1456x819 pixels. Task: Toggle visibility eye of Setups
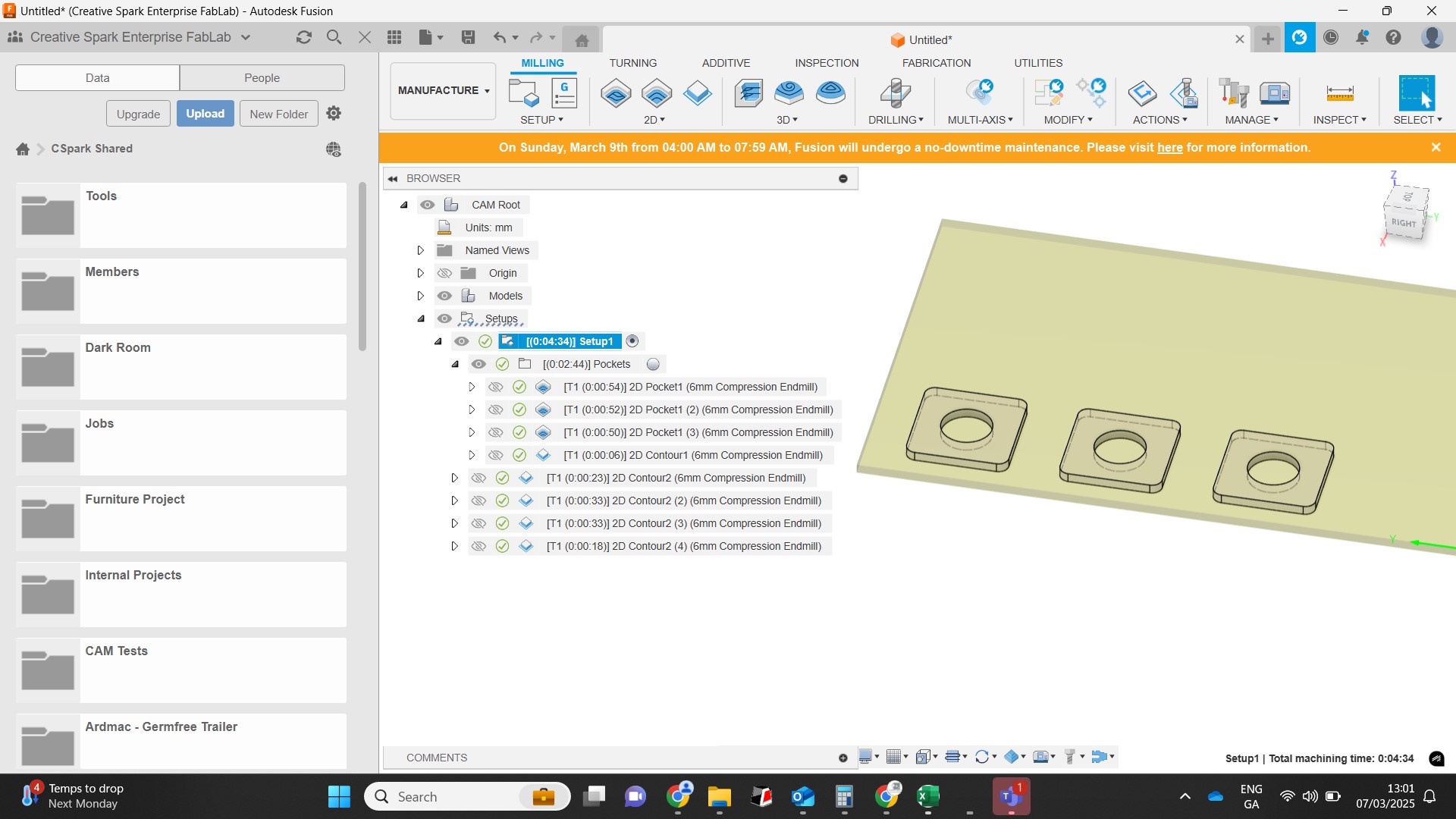(x=445, y=318)
